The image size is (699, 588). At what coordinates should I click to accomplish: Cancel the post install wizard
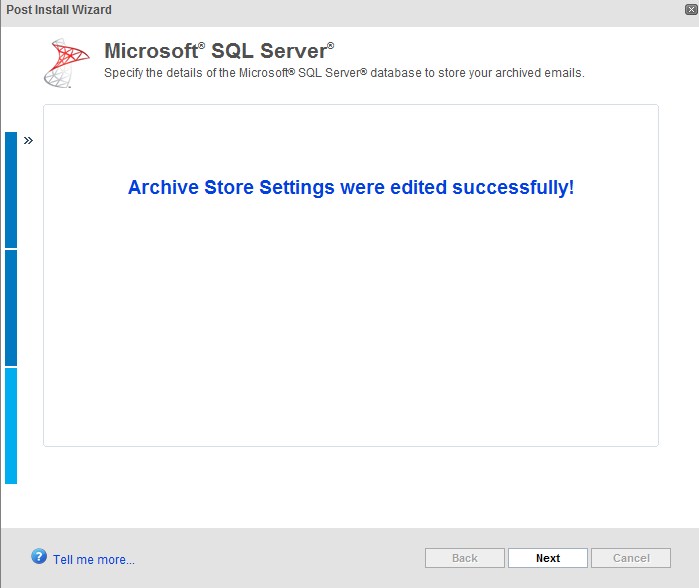click(x=631, y=558)
